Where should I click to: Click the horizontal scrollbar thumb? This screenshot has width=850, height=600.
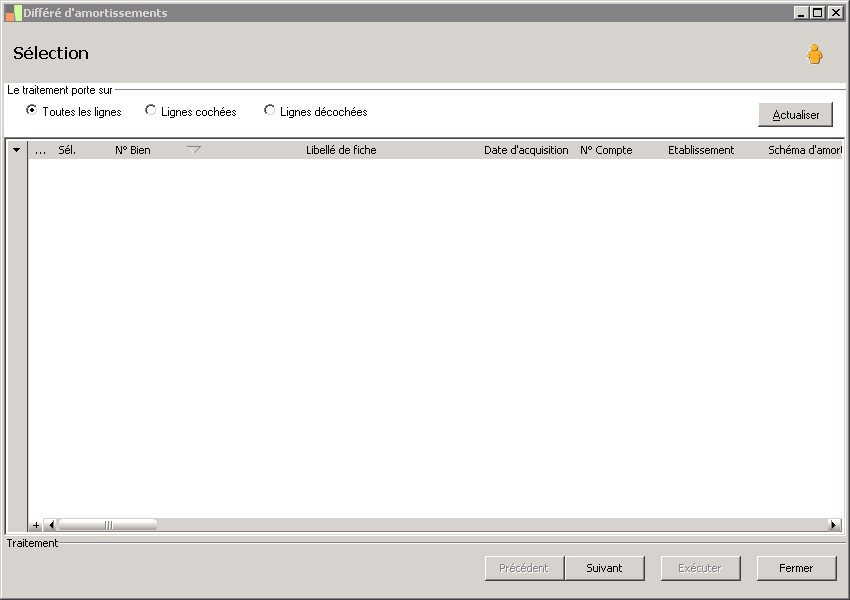click(107, 525)
